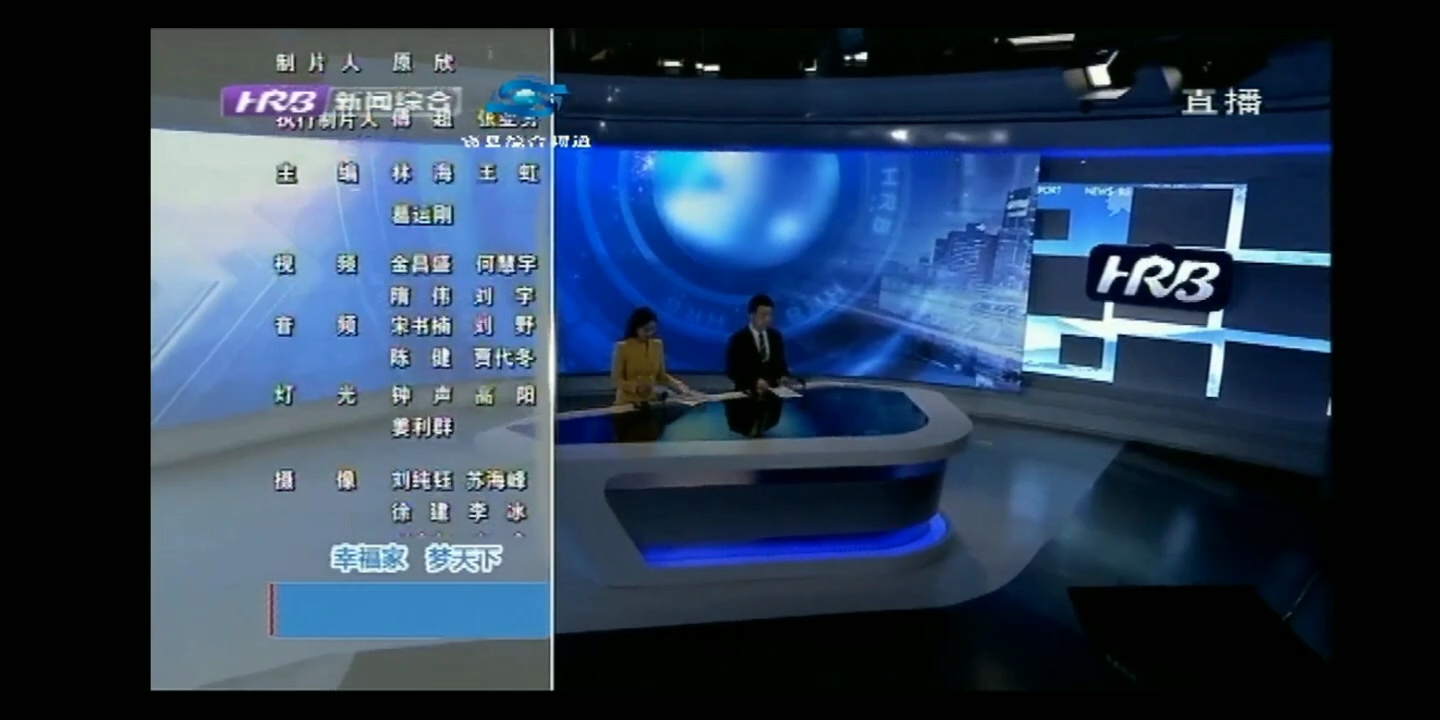1440x720 pixels.
Task: Click the 幸福家 梦天下 slogan
Action: (x=417, y=559)
